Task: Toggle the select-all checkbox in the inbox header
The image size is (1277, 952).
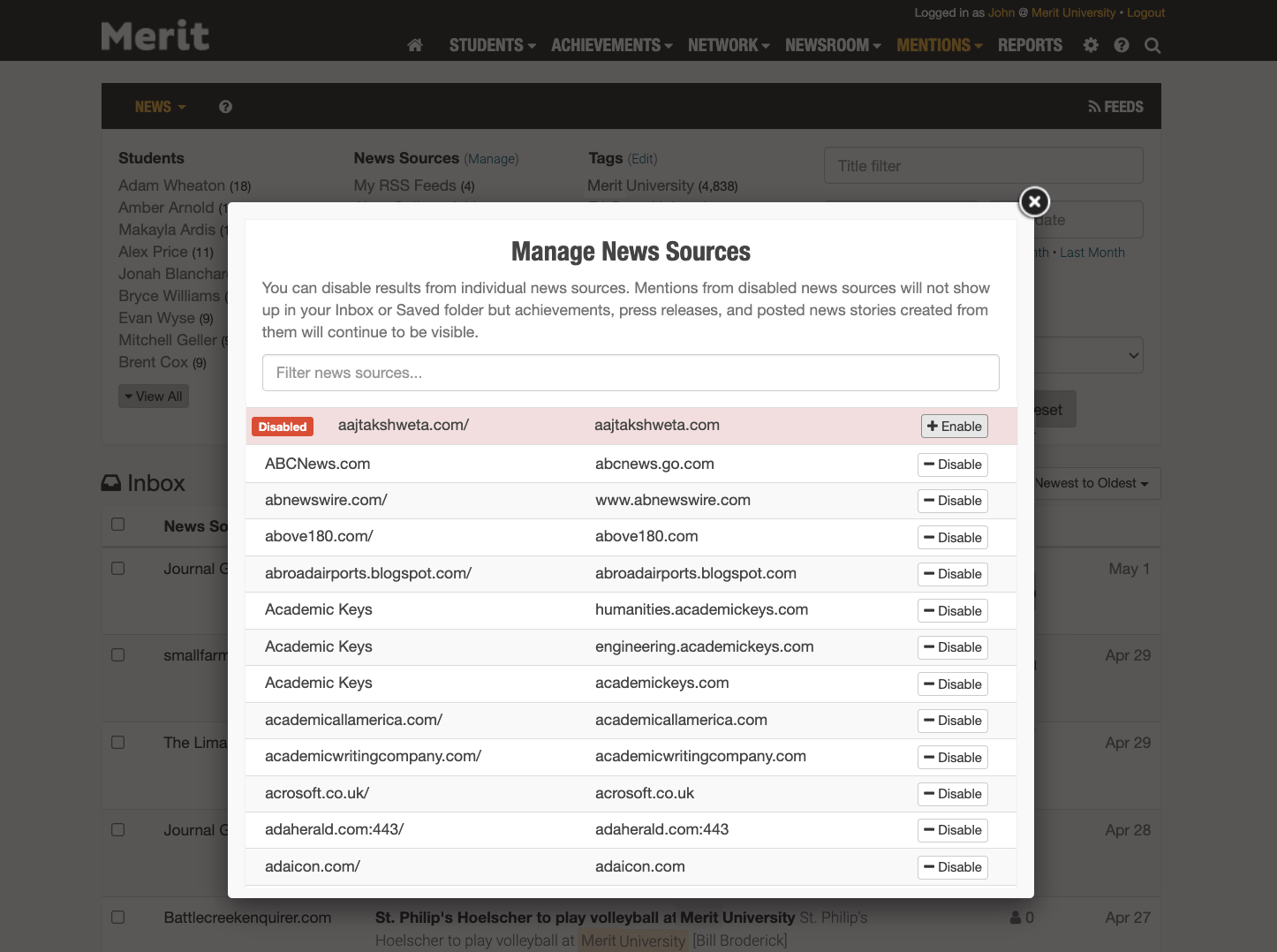Action: [x=117, y=525]
